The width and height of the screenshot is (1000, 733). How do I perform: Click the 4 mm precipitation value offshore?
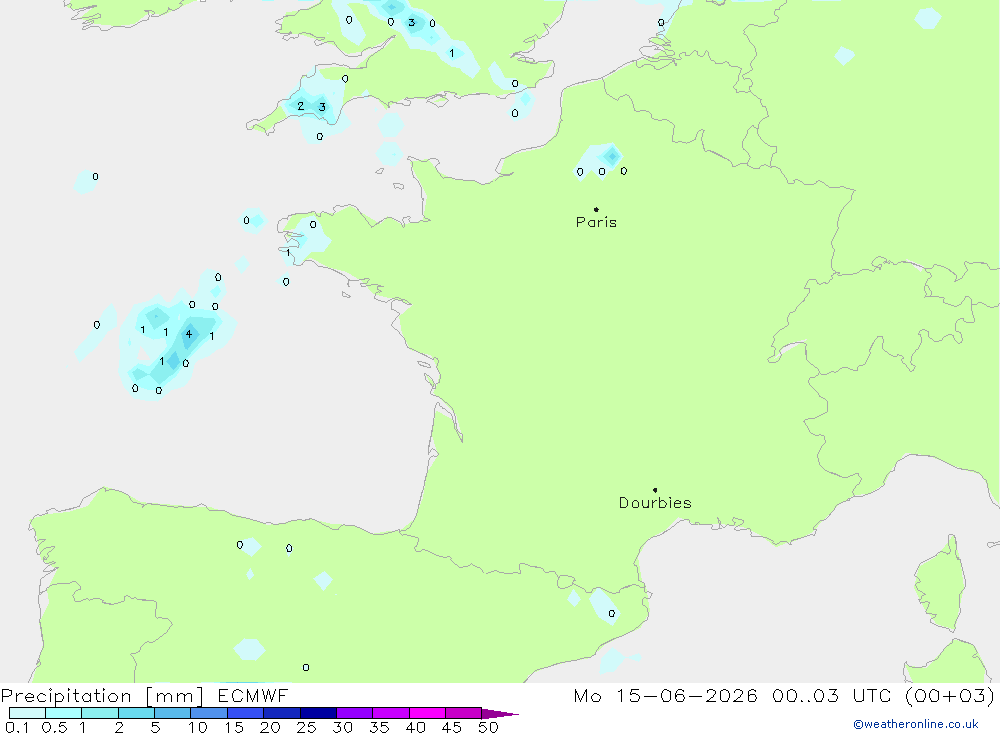tap(189, 334)
